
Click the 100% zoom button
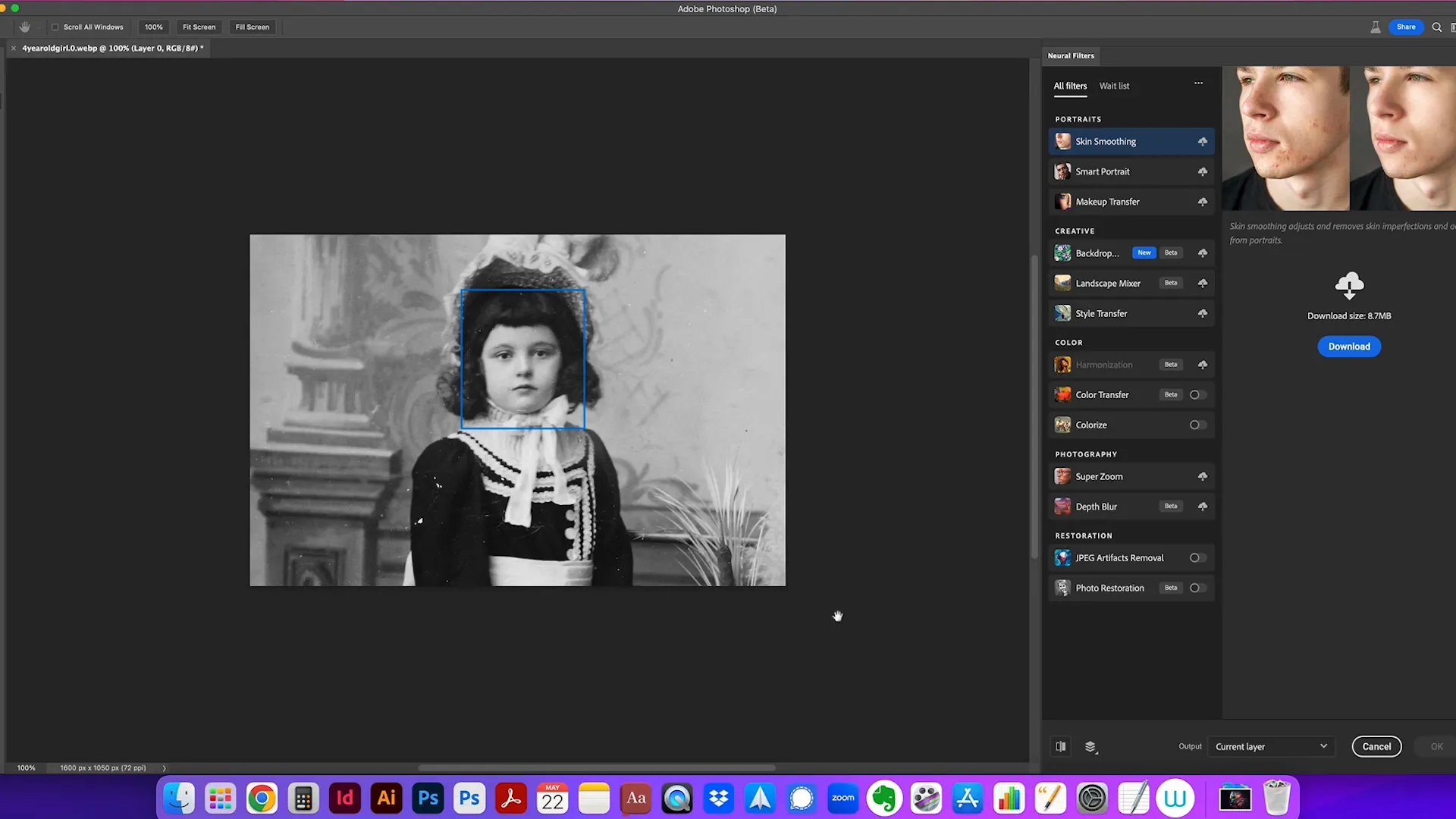pyautogui.click(x=154, y=27)
